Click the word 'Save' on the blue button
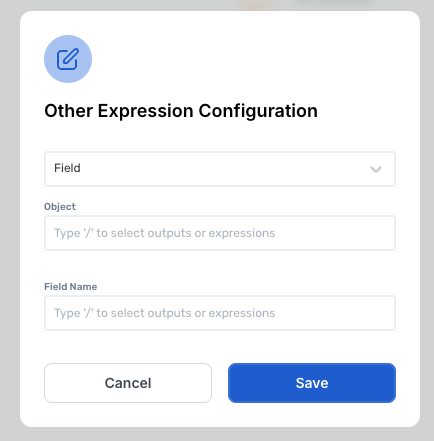 tap(312, 383)
